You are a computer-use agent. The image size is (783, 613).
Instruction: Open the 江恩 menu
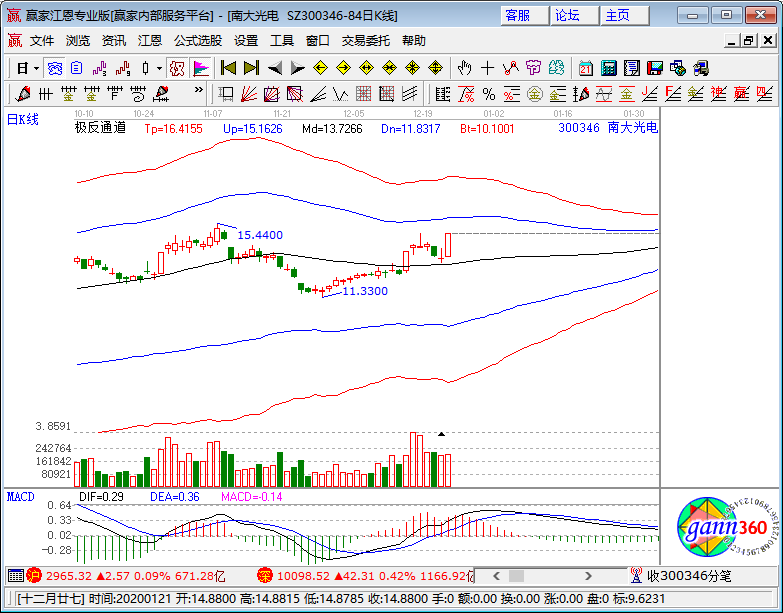click(x=150, y=41)
